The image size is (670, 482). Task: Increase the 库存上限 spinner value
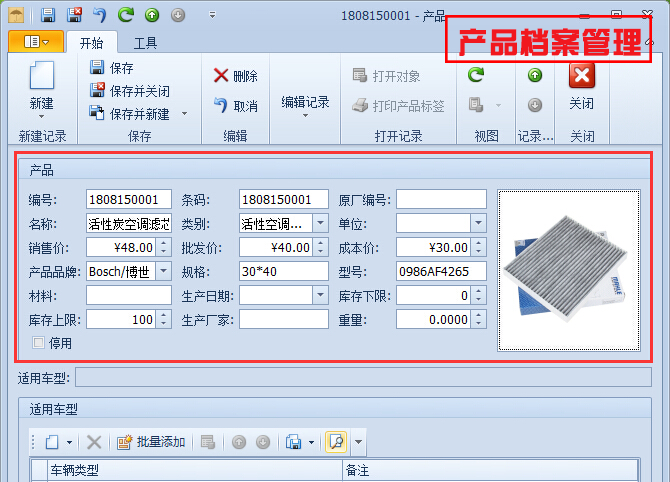164,315
